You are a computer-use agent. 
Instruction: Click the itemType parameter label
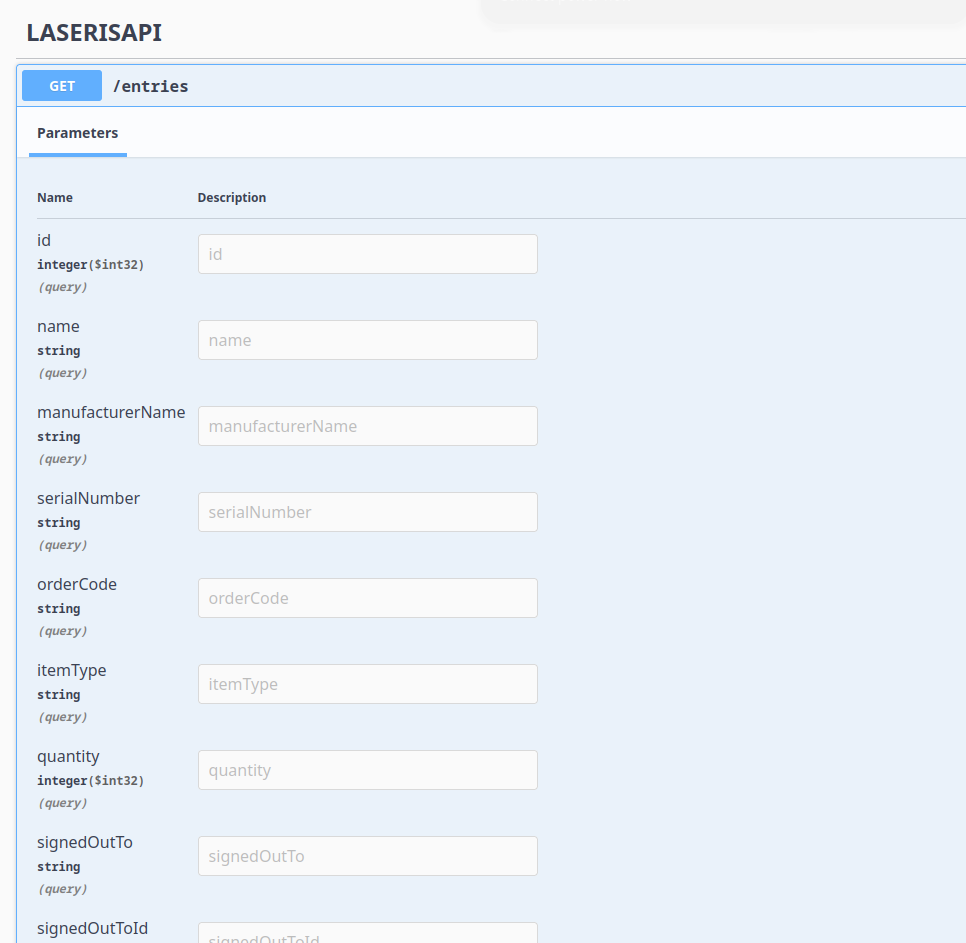[72, 670]
